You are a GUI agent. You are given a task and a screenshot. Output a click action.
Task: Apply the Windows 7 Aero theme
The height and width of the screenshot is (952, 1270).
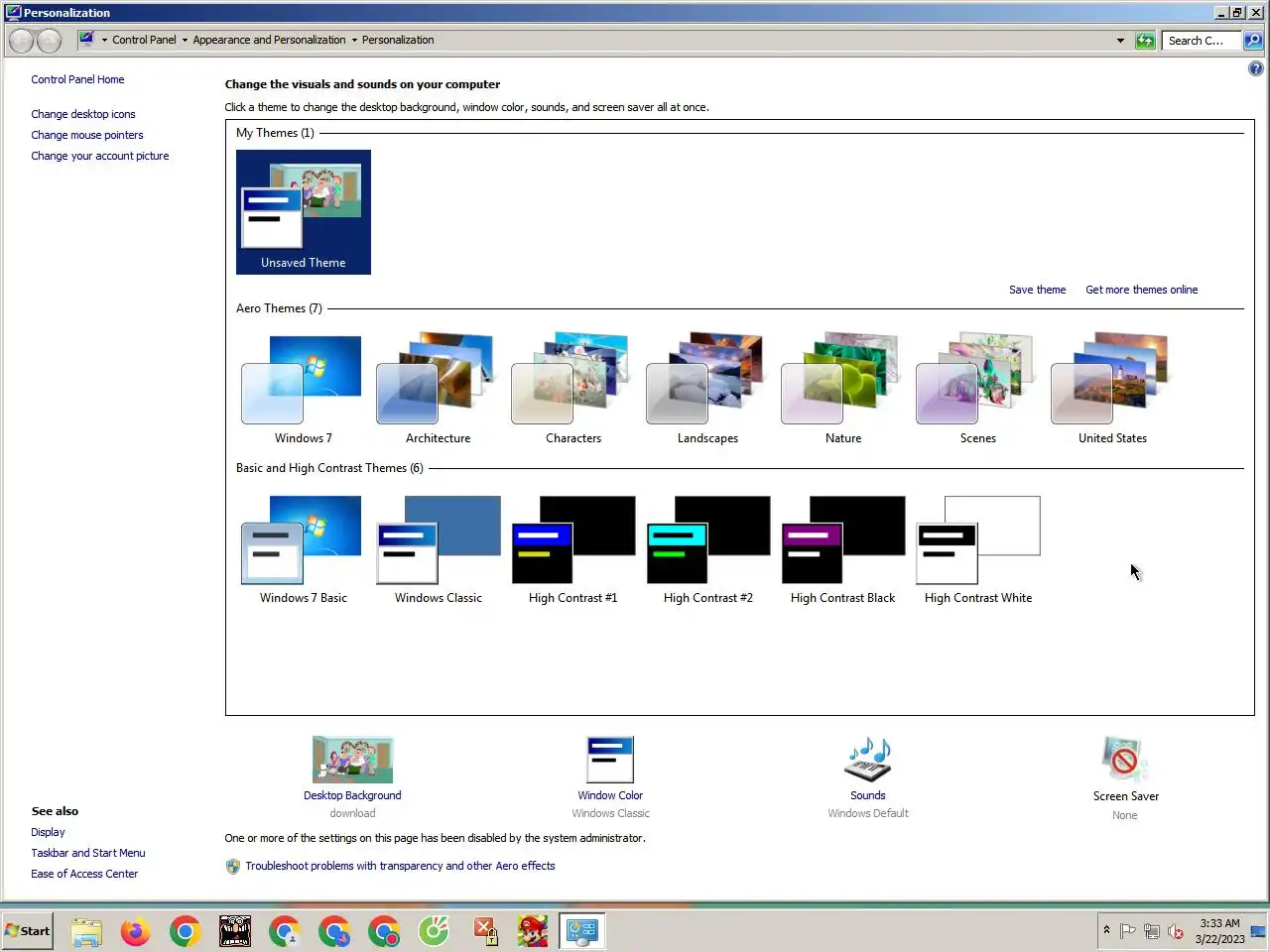point(303,391)
